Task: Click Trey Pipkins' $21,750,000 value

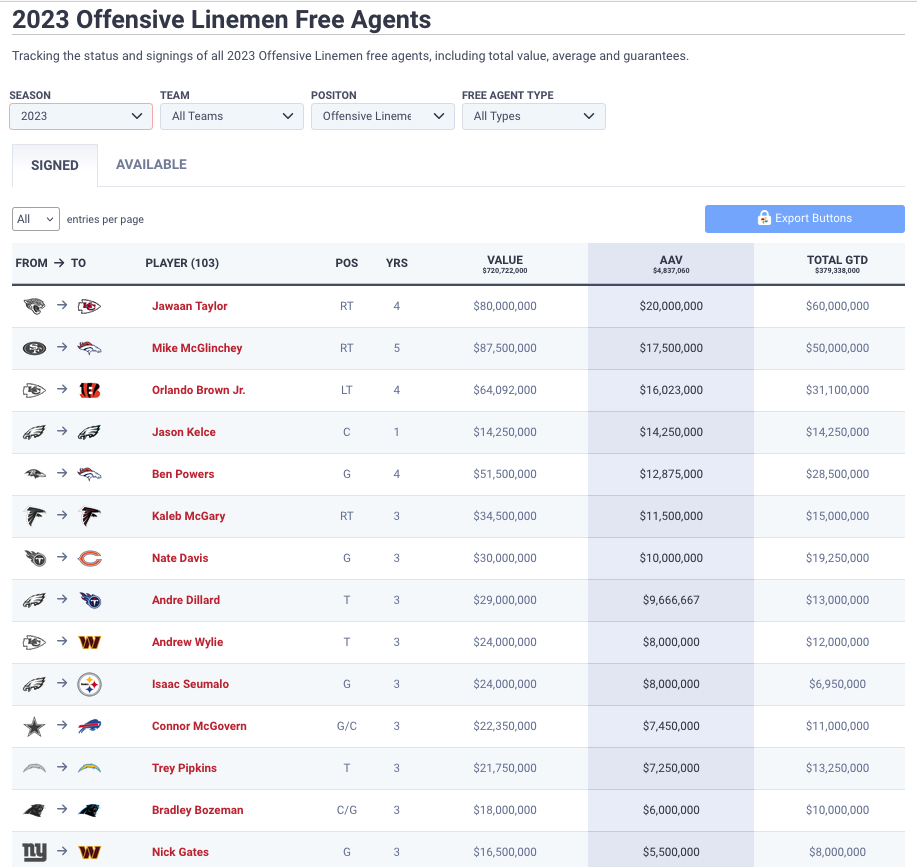Action: pos(505,768)
